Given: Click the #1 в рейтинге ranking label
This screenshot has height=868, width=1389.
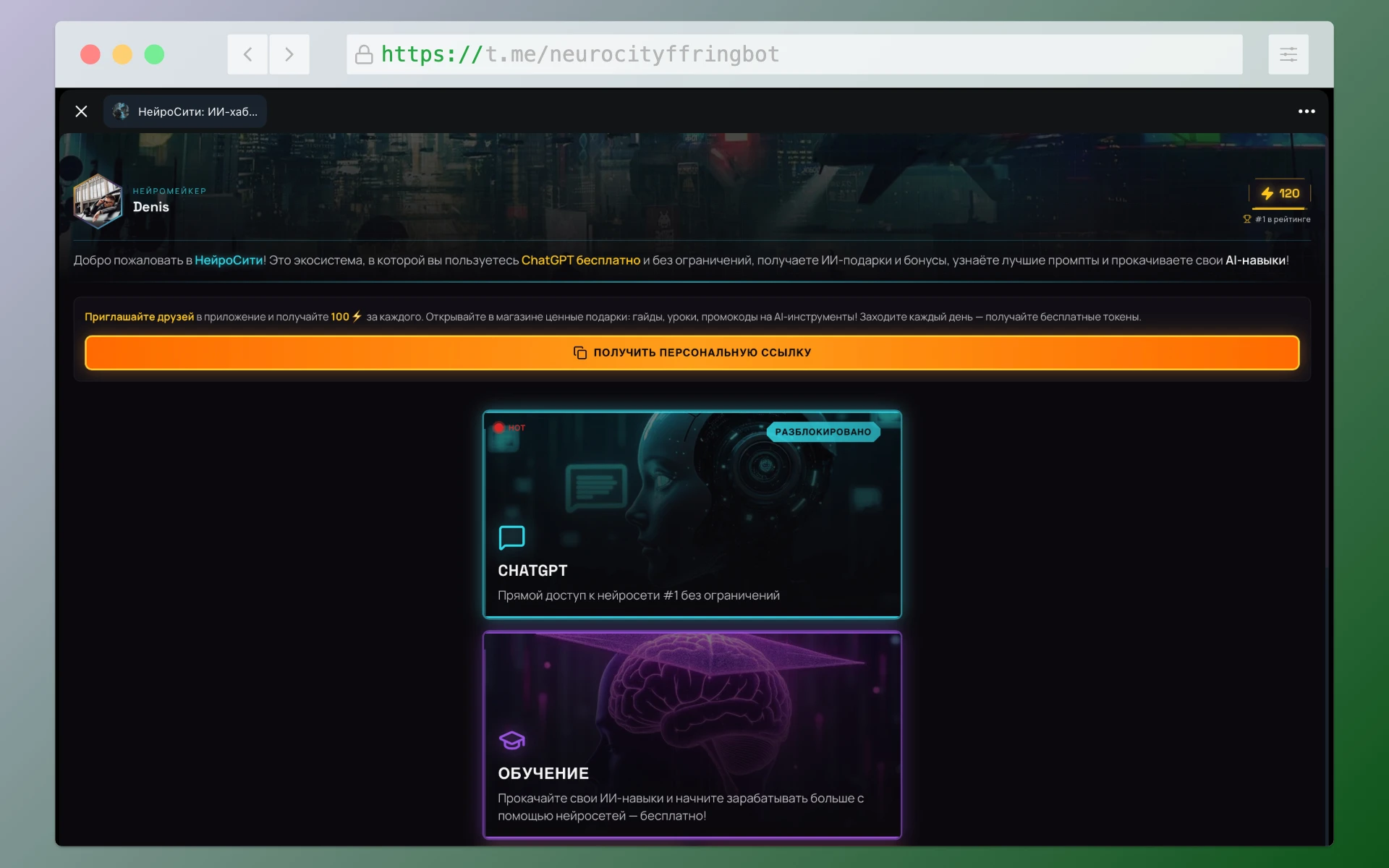Looking at the screenshot, I should click(x=1283, y=219).
